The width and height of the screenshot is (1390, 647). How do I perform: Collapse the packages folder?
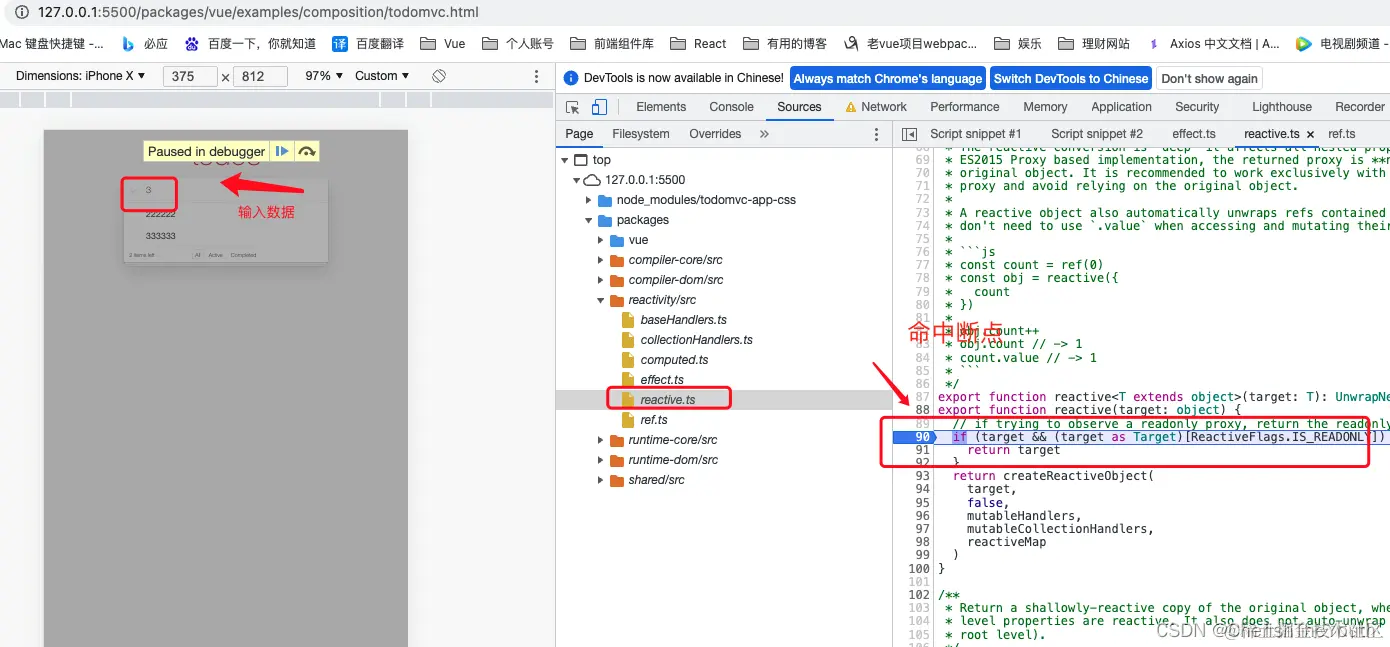(x=589, y=220)
